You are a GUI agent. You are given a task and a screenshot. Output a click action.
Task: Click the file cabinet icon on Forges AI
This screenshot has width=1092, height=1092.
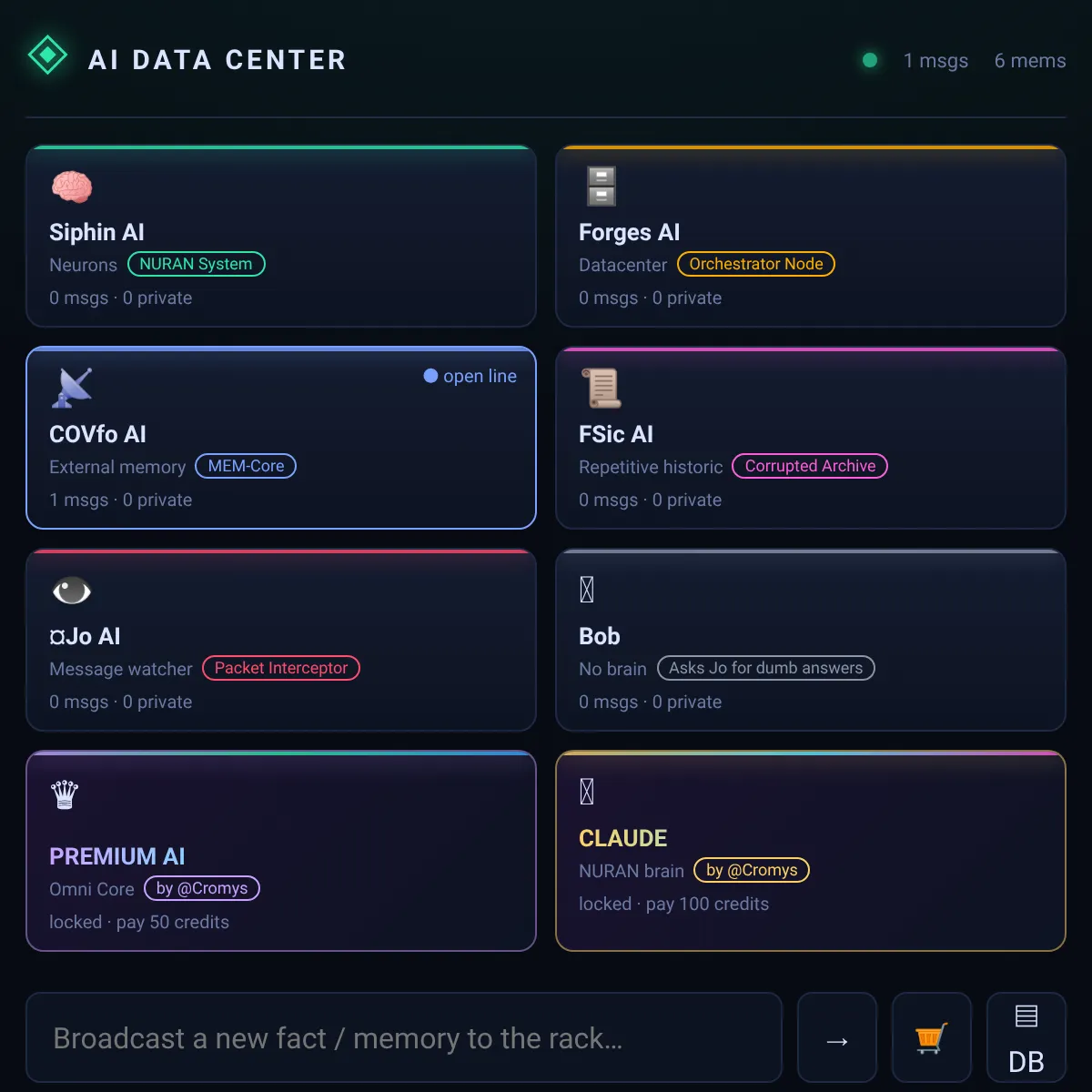(x=602, y=187)
